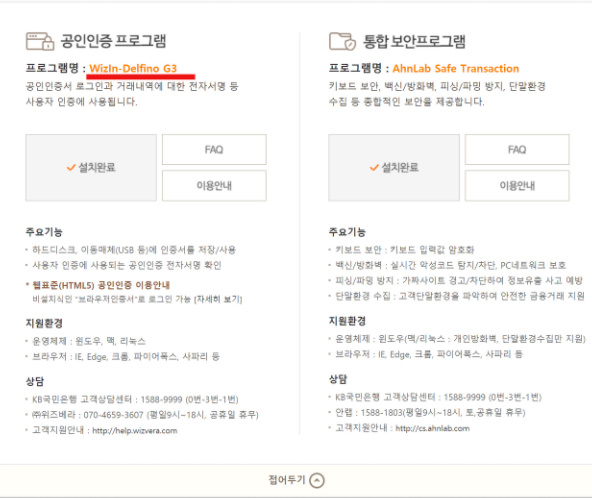
Task: Click 사용자 인증에 사용되는 공인인증 전자서명 확인 line
Action: tap(127, 265)
